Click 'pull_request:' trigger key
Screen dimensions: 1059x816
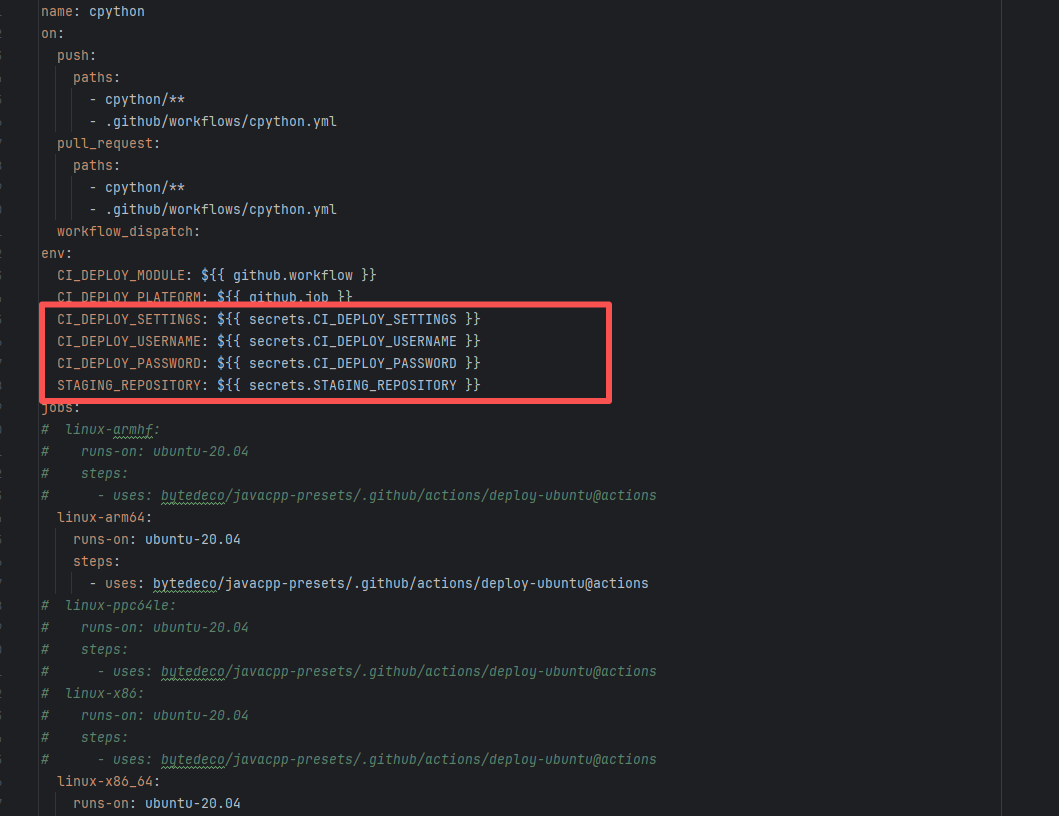(108, 144)
